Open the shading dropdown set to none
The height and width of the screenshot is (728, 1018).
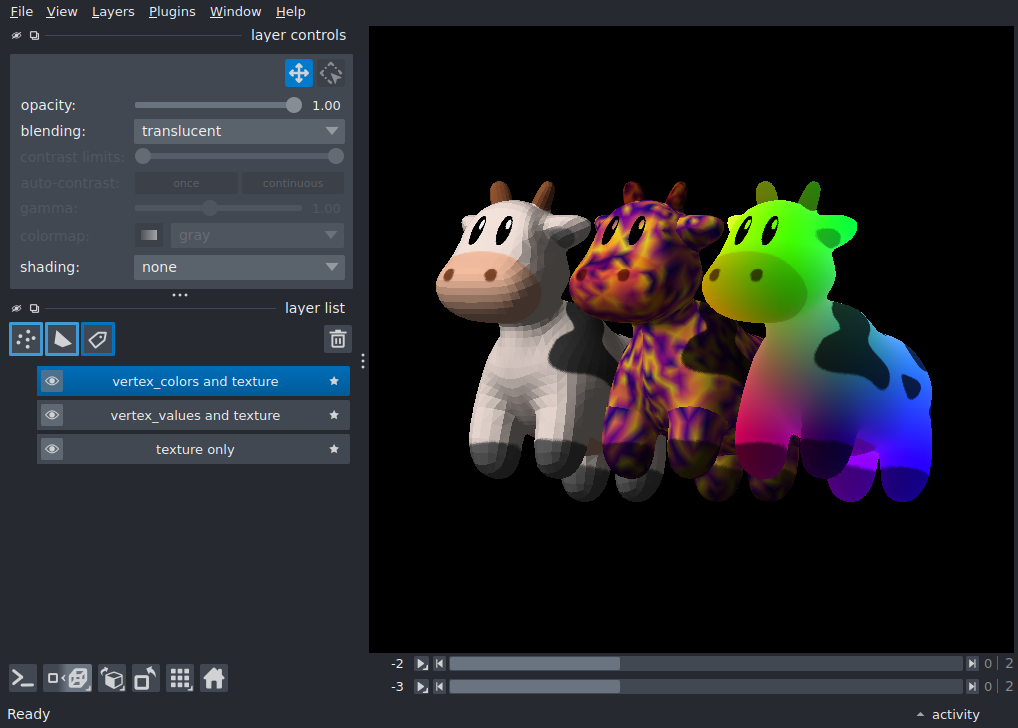tap(239, 267)
